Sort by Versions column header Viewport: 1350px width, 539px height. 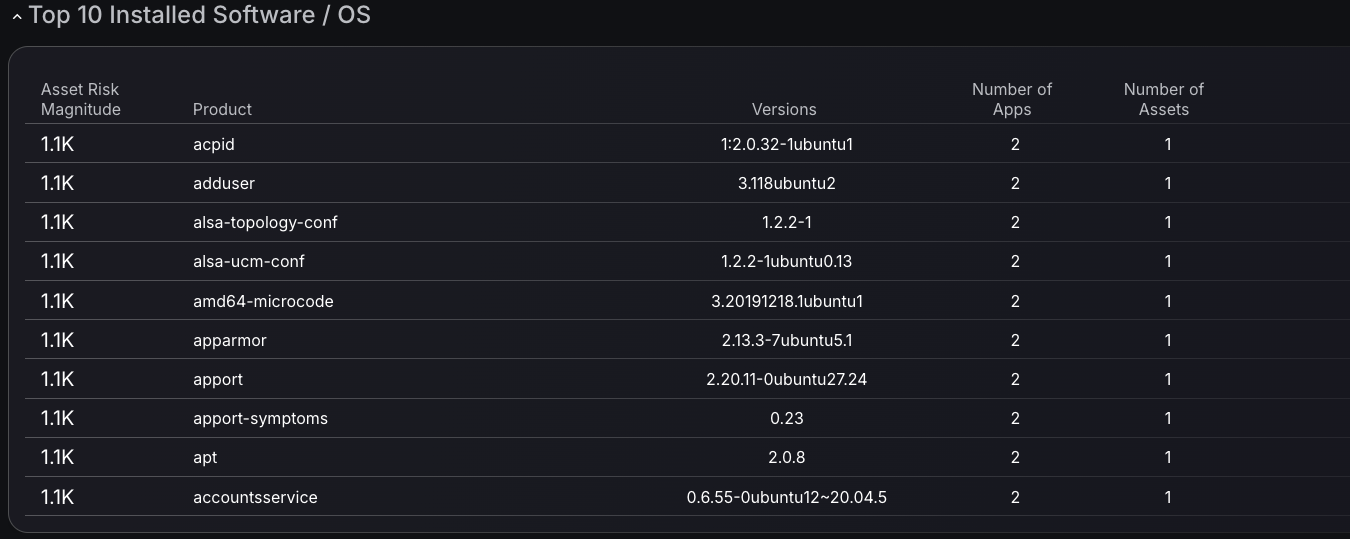(x=784, y=109)
